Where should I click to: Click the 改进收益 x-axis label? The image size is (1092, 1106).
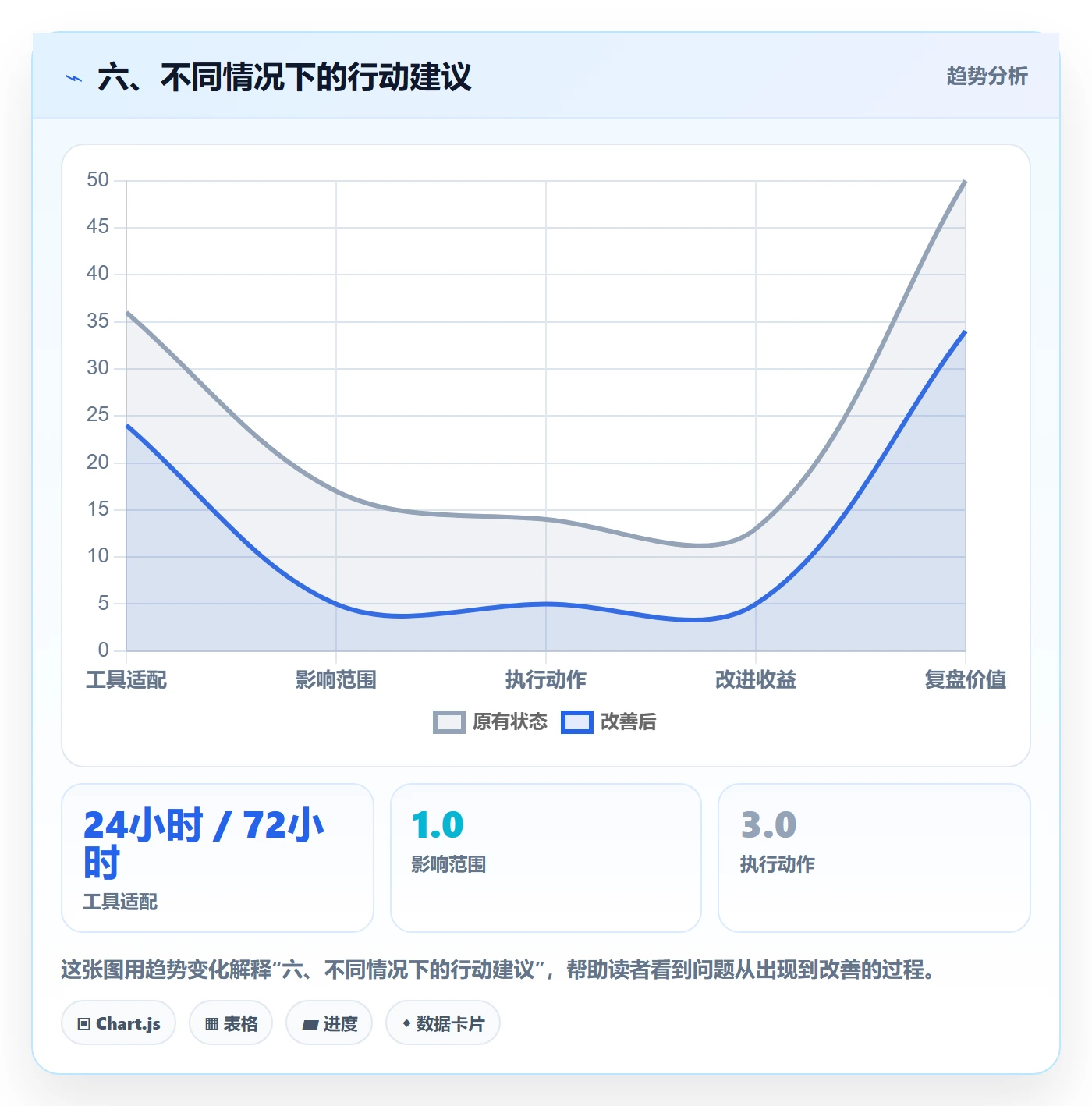(x=756, y=680)
